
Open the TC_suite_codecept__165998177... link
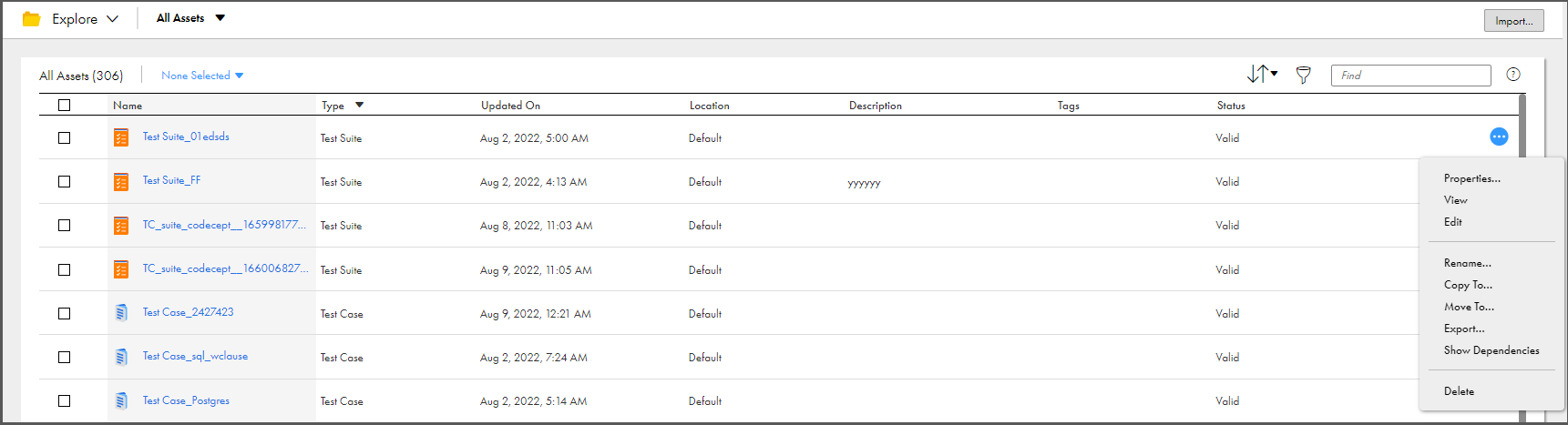(x=224, y=225)
